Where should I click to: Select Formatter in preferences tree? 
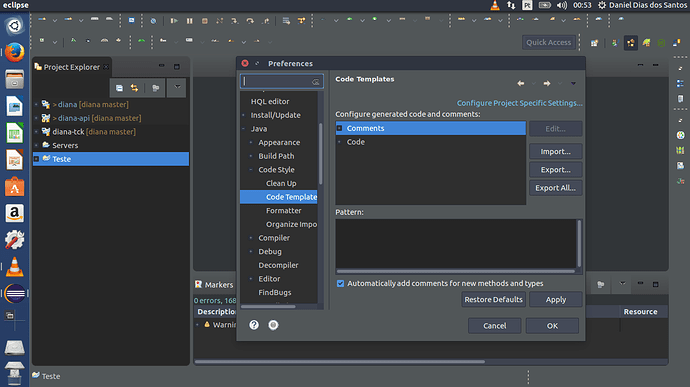coord(283,210)
